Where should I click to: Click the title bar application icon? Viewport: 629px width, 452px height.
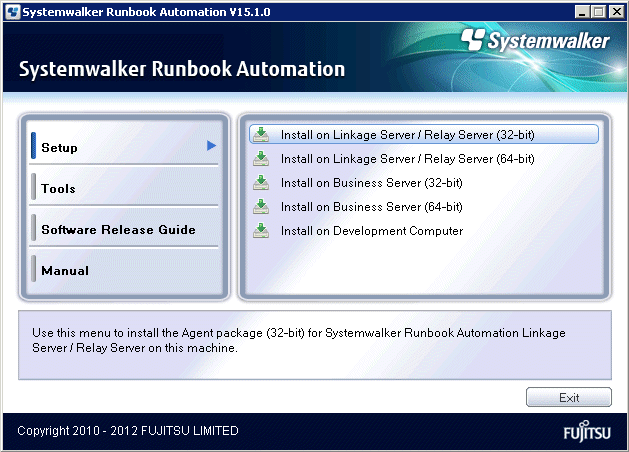coord(11,11)
